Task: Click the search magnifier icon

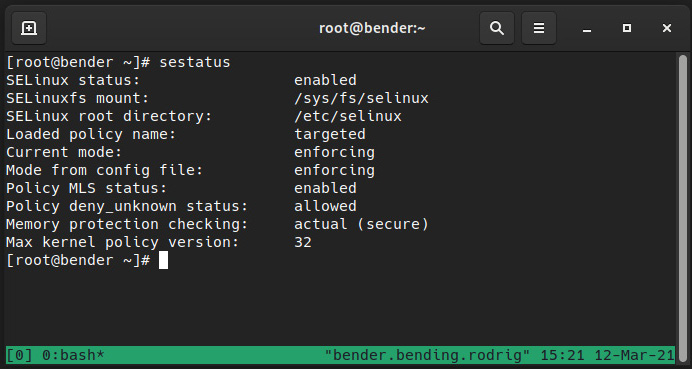Action: point(497,28)
